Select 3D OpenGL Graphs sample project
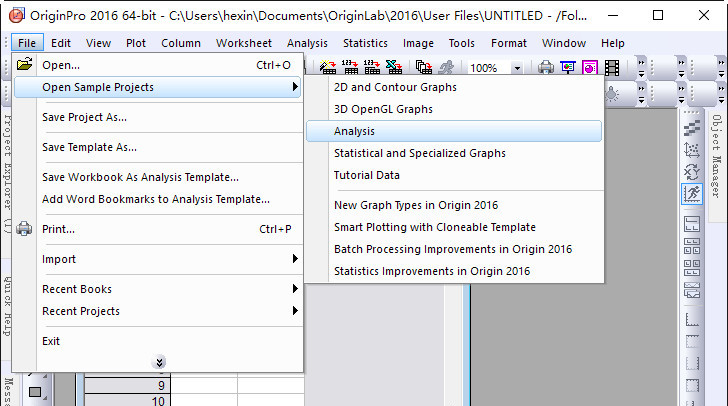This screenshot has height=406, width=728. (x=454, y=109)
